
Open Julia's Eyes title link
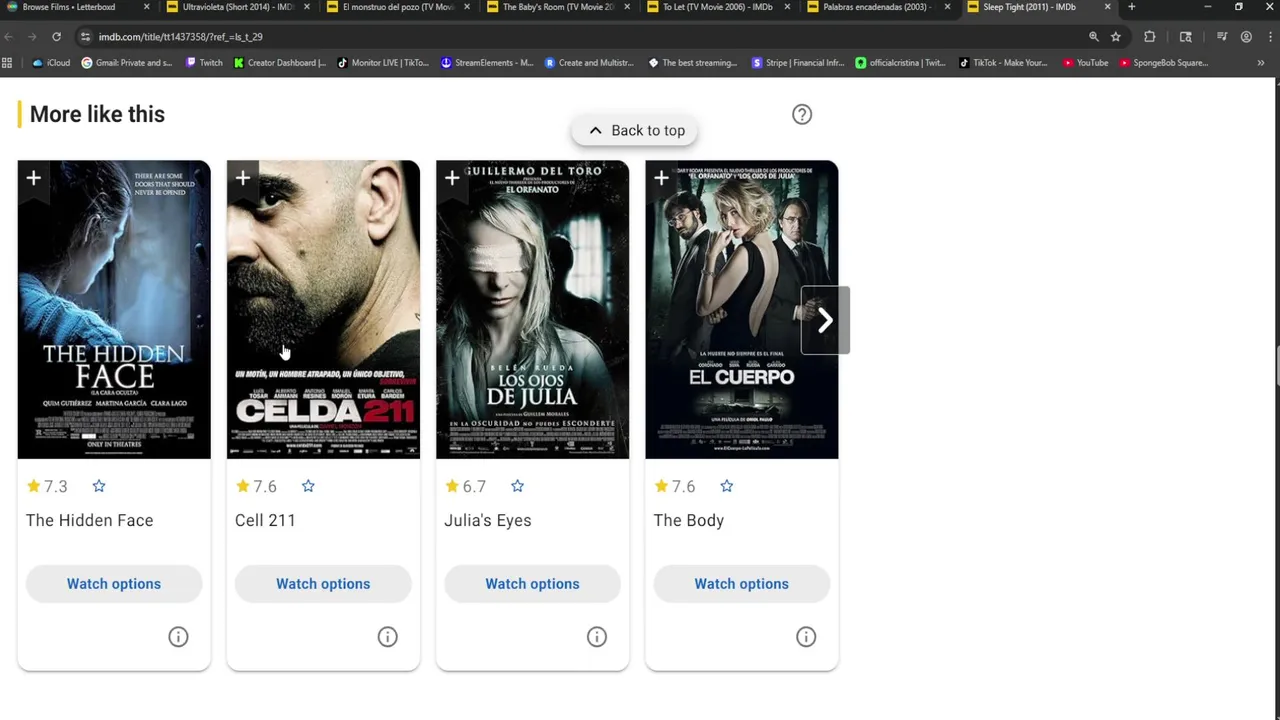(488, 520)
